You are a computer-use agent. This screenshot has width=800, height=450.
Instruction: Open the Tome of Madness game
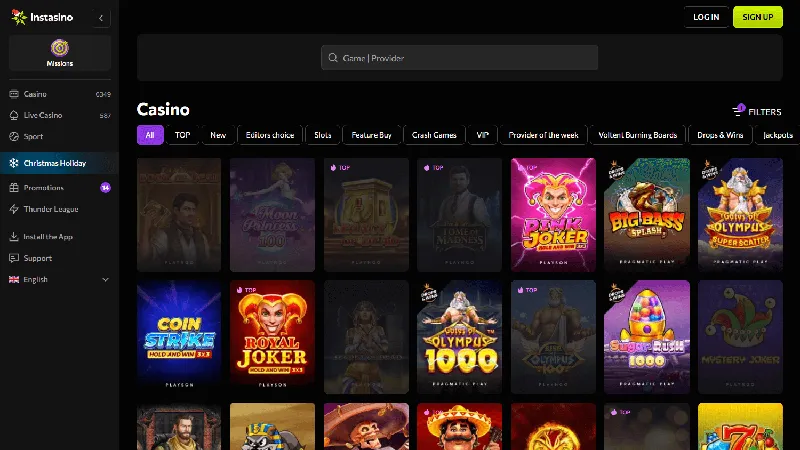point(459,214)
